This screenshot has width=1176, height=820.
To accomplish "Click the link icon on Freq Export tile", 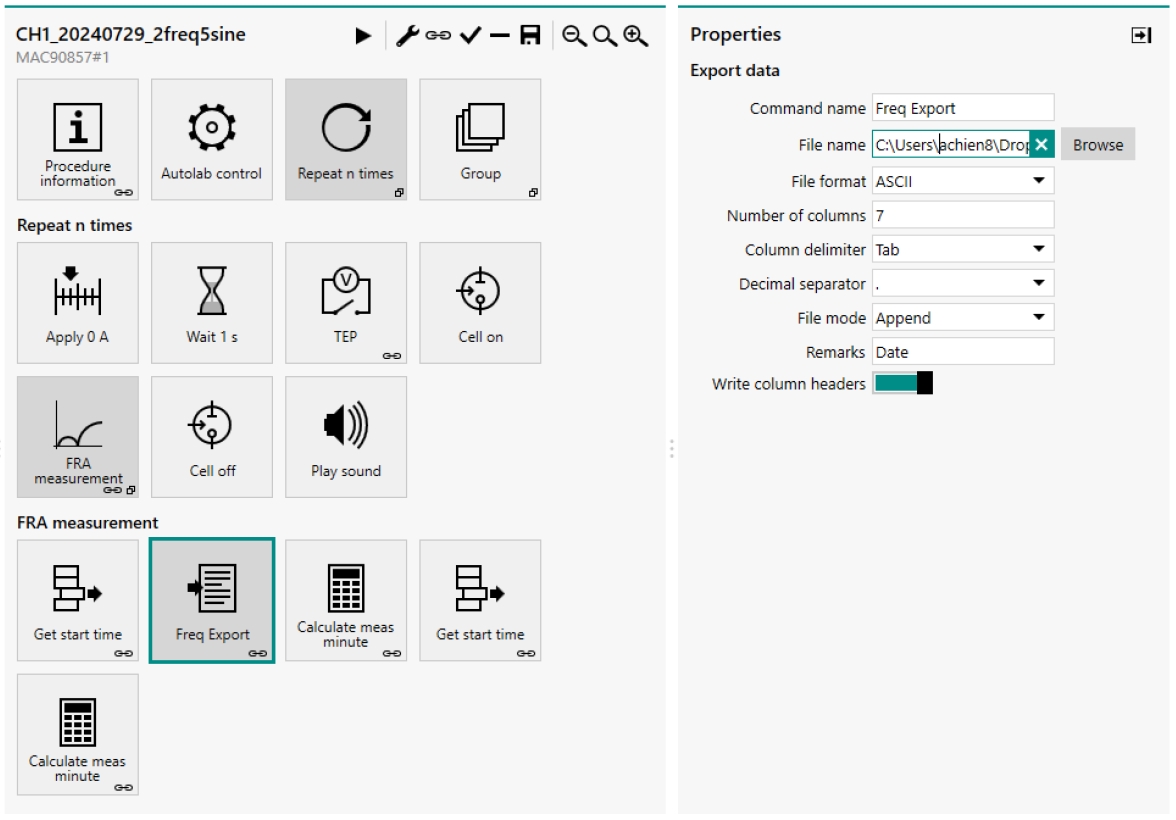I will 257,653.
